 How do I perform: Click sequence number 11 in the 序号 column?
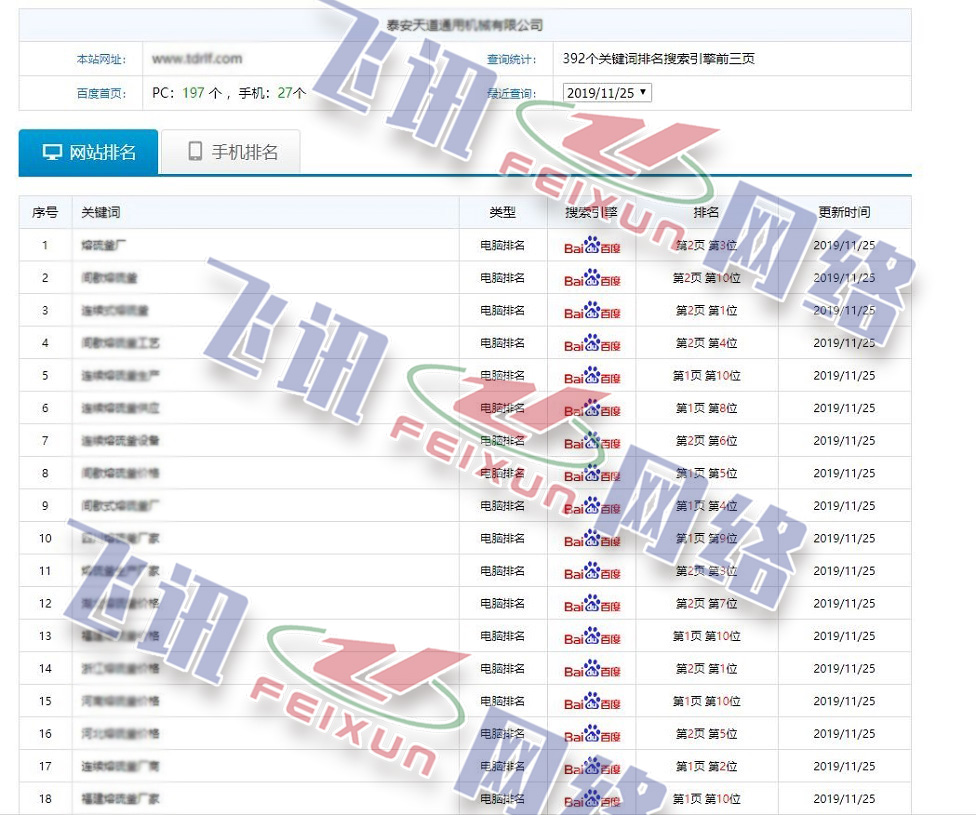pyautogui.click(x=45, y=571)
